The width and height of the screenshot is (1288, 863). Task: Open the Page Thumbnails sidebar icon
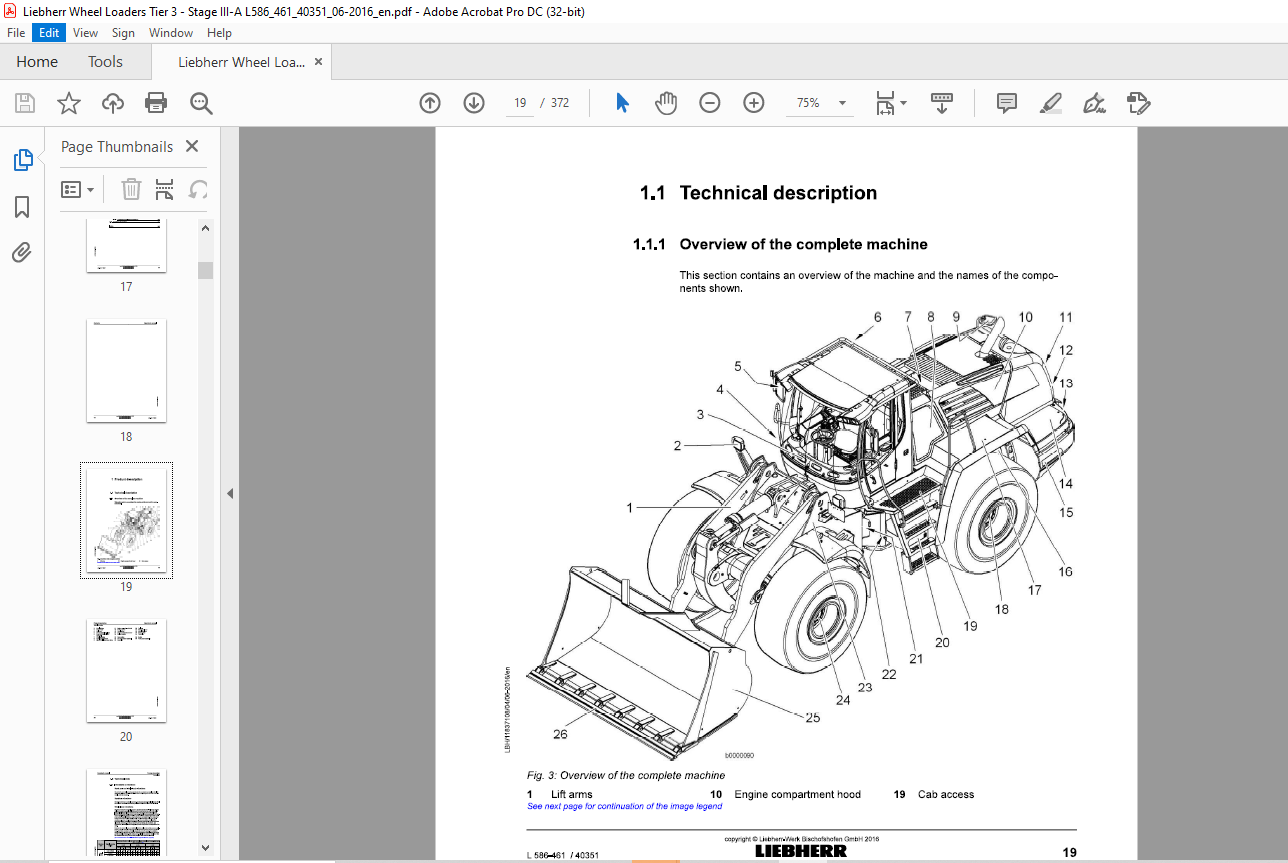point(22,160)
